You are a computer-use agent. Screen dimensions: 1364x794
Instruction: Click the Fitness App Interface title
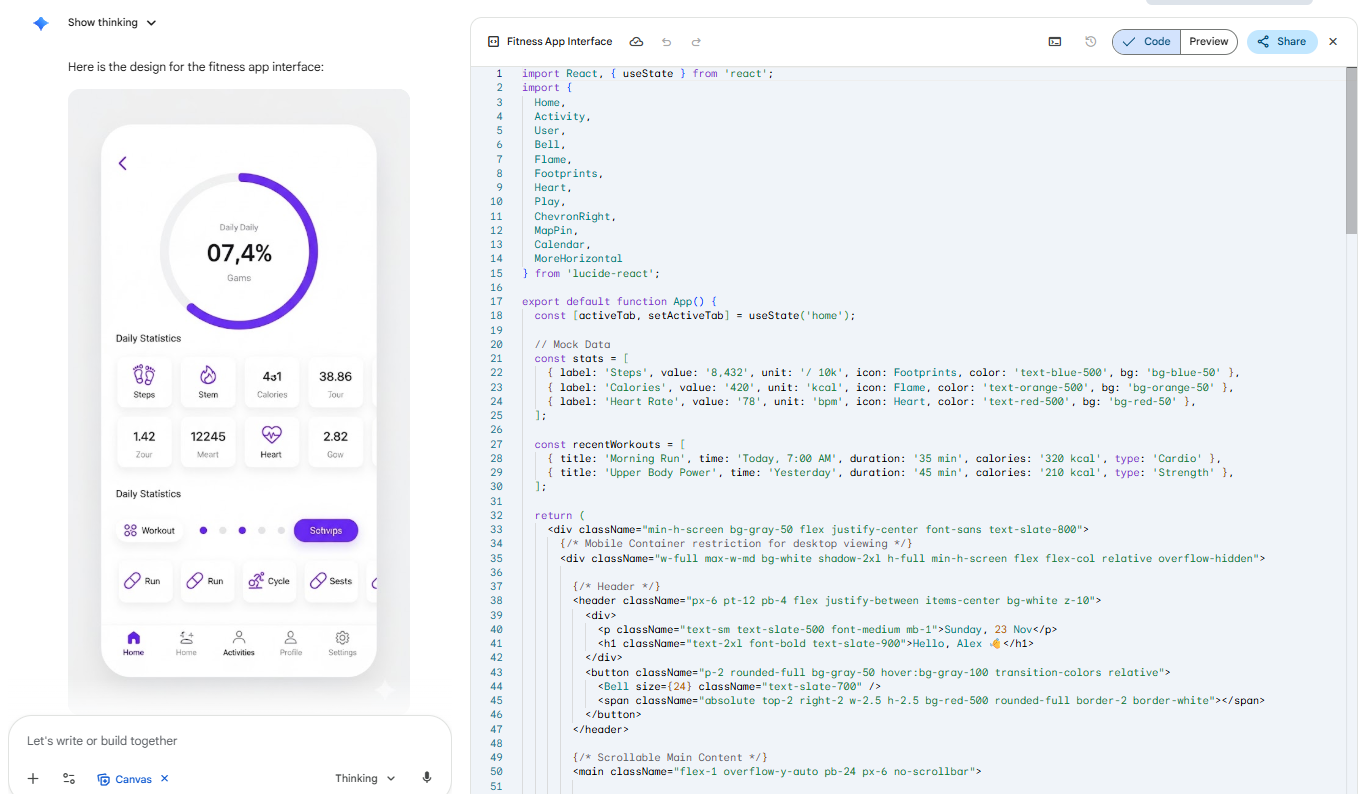[559, 42]
